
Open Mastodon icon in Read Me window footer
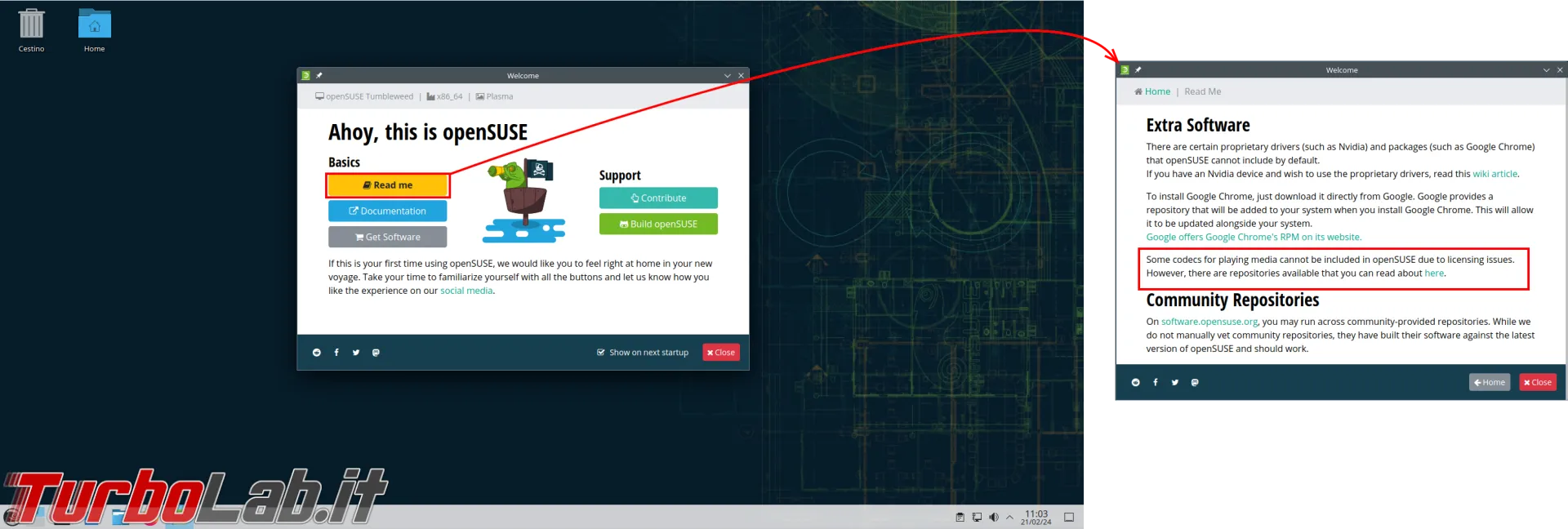click(x=1195, y=382)
